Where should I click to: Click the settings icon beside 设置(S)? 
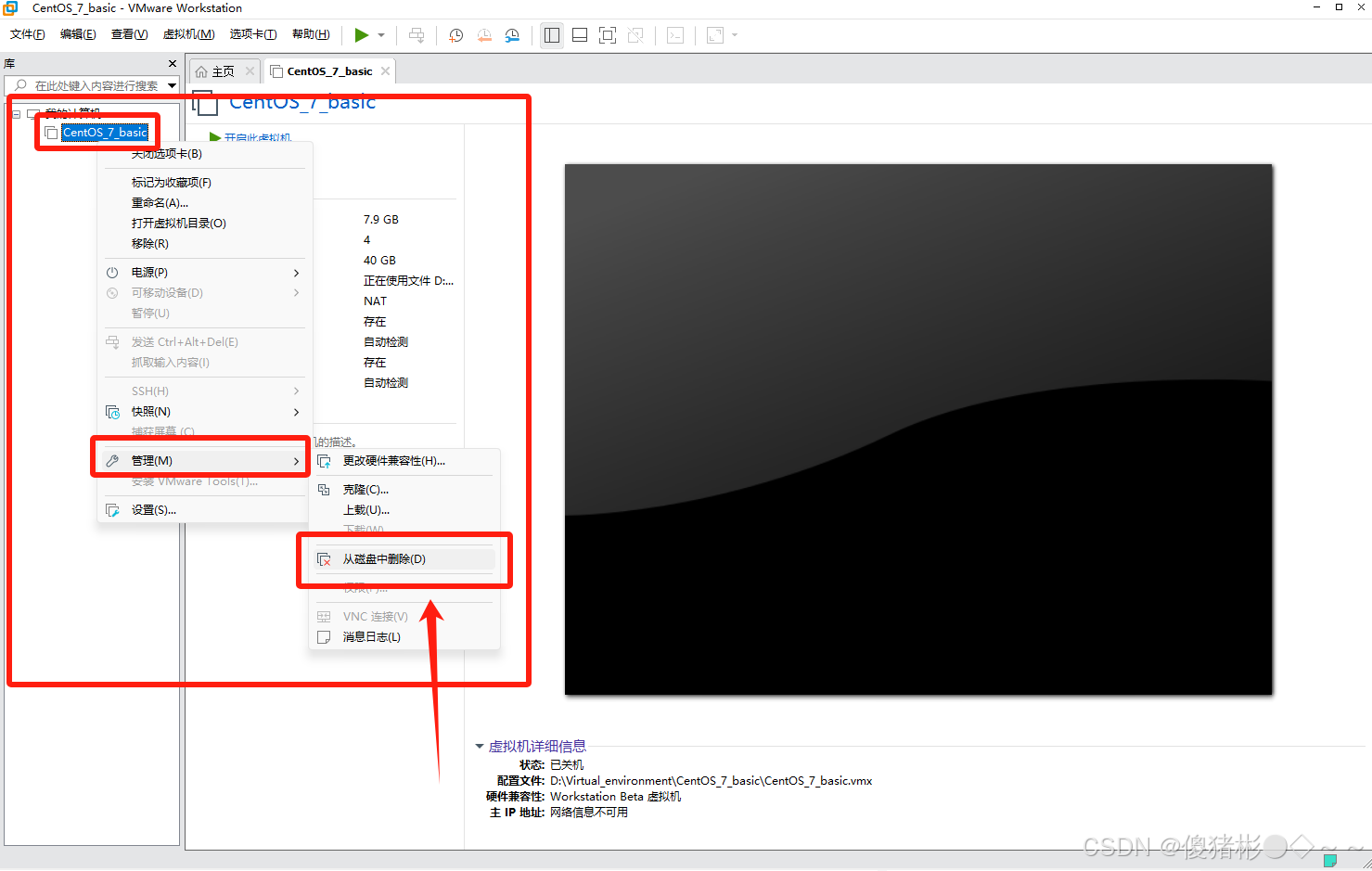(112, 510)
